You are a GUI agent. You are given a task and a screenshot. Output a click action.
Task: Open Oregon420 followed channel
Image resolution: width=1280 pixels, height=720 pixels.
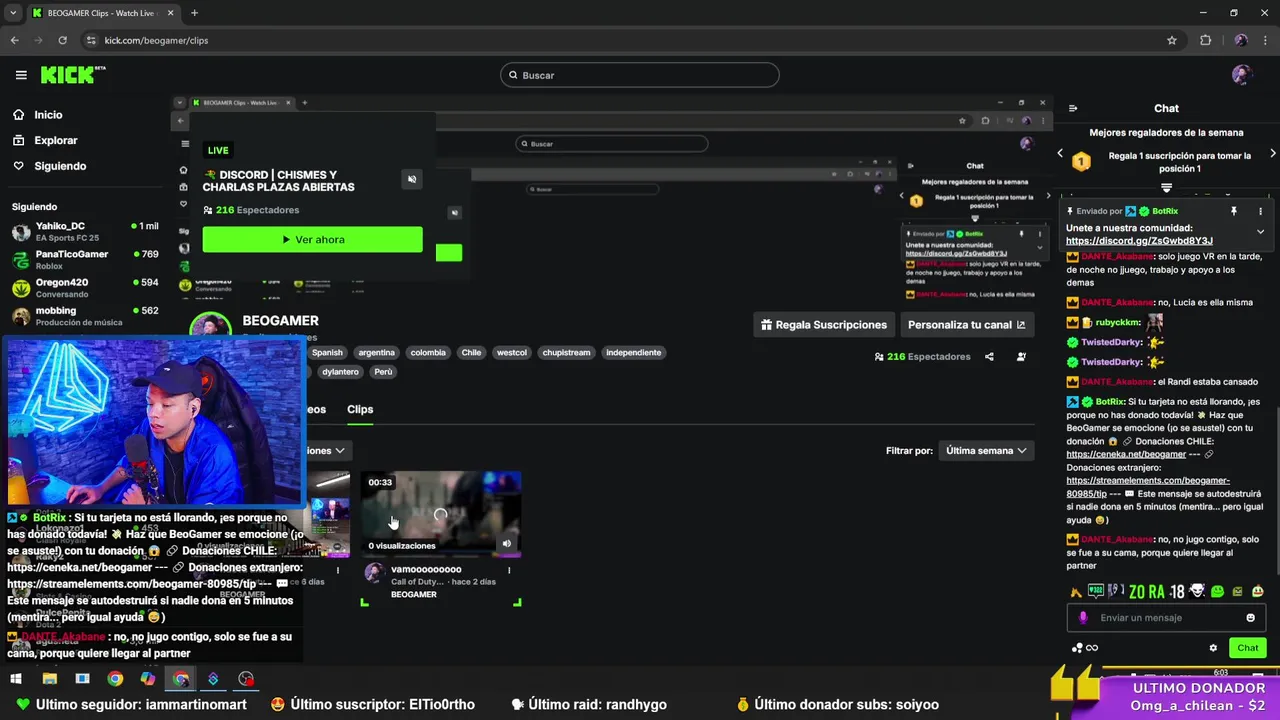tap(85, 288)
